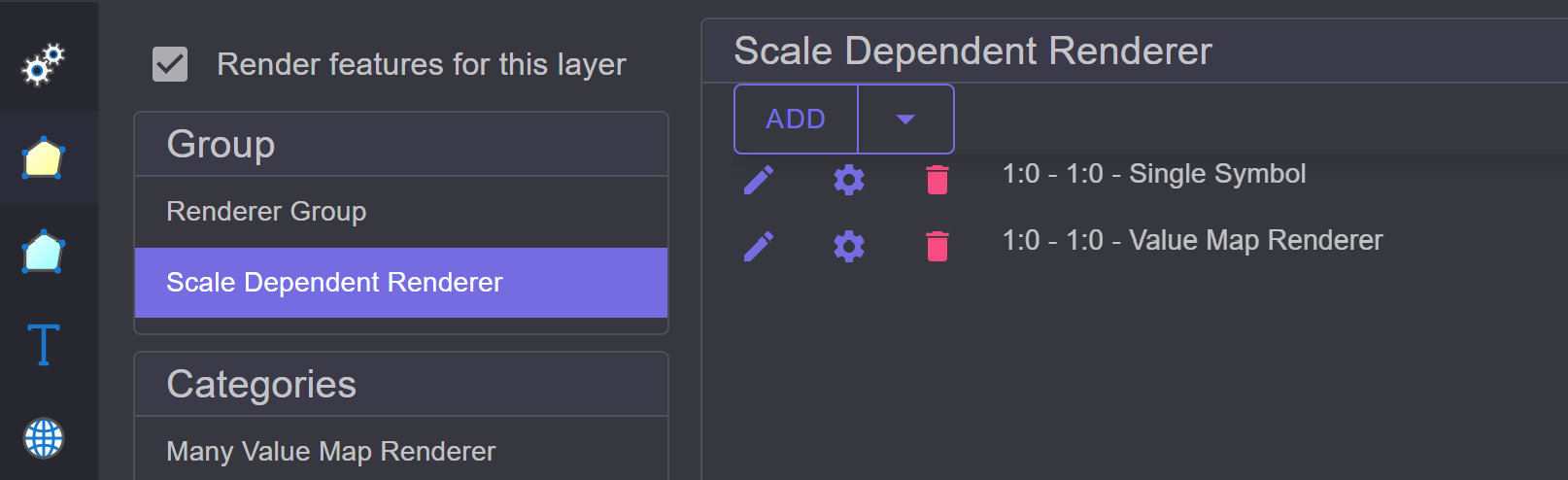Select the light blue polygon sidebar icon

pos(43,252)
